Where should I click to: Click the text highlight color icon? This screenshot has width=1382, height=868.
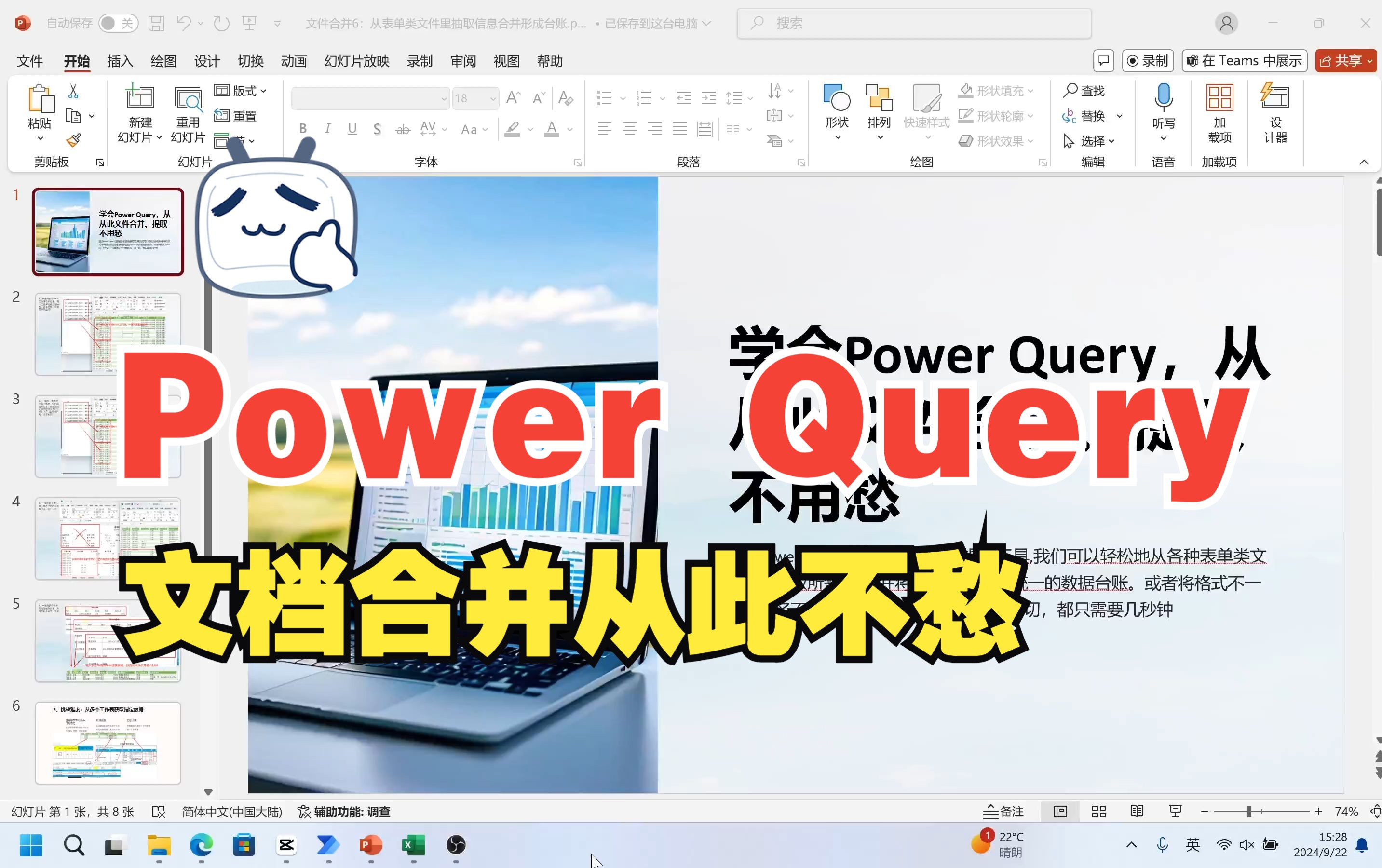[513, 129]
